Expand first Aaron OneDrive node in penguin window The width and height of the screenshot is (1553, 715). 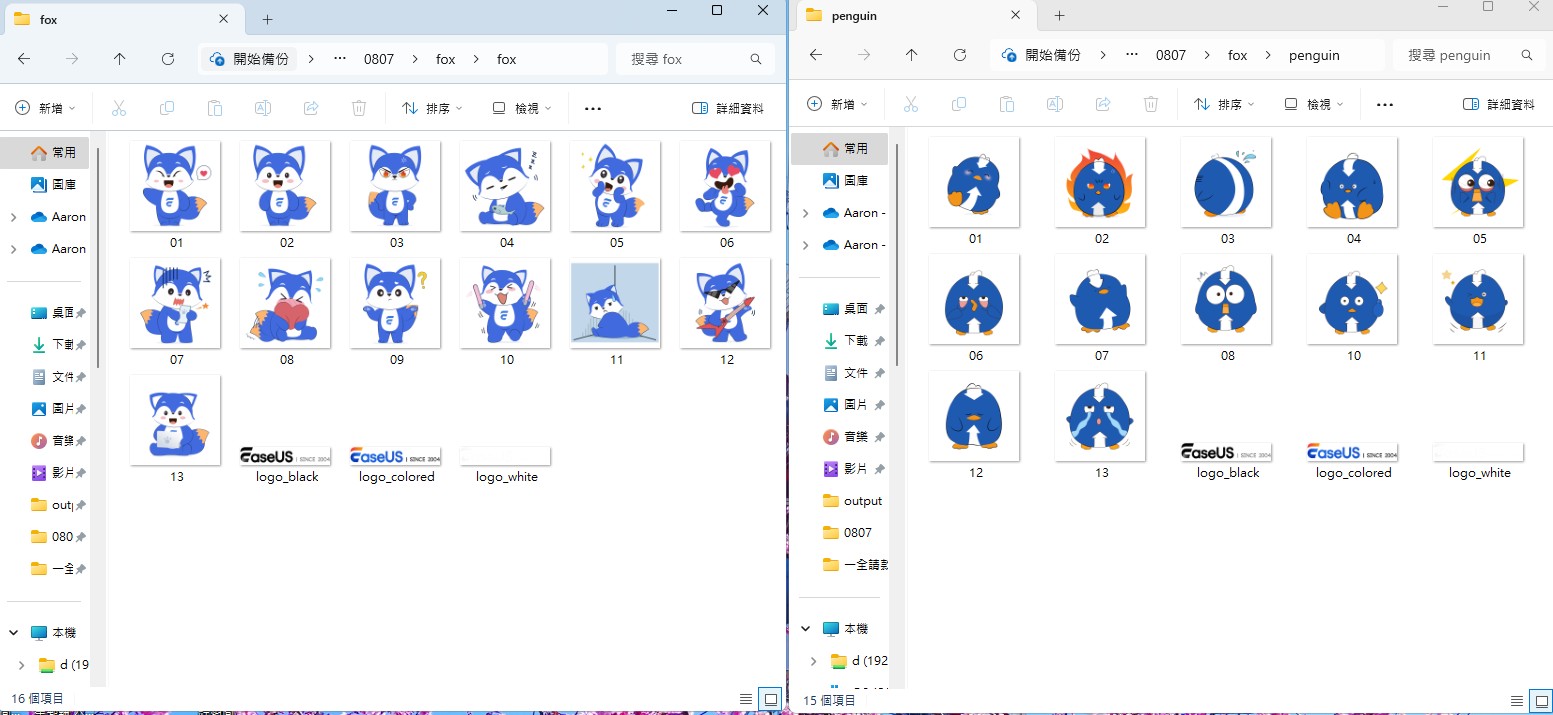pos(806,213)
